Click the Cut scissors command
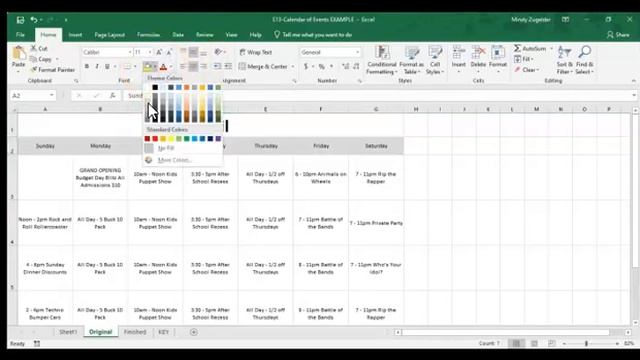640x360 pixels. 39,49
